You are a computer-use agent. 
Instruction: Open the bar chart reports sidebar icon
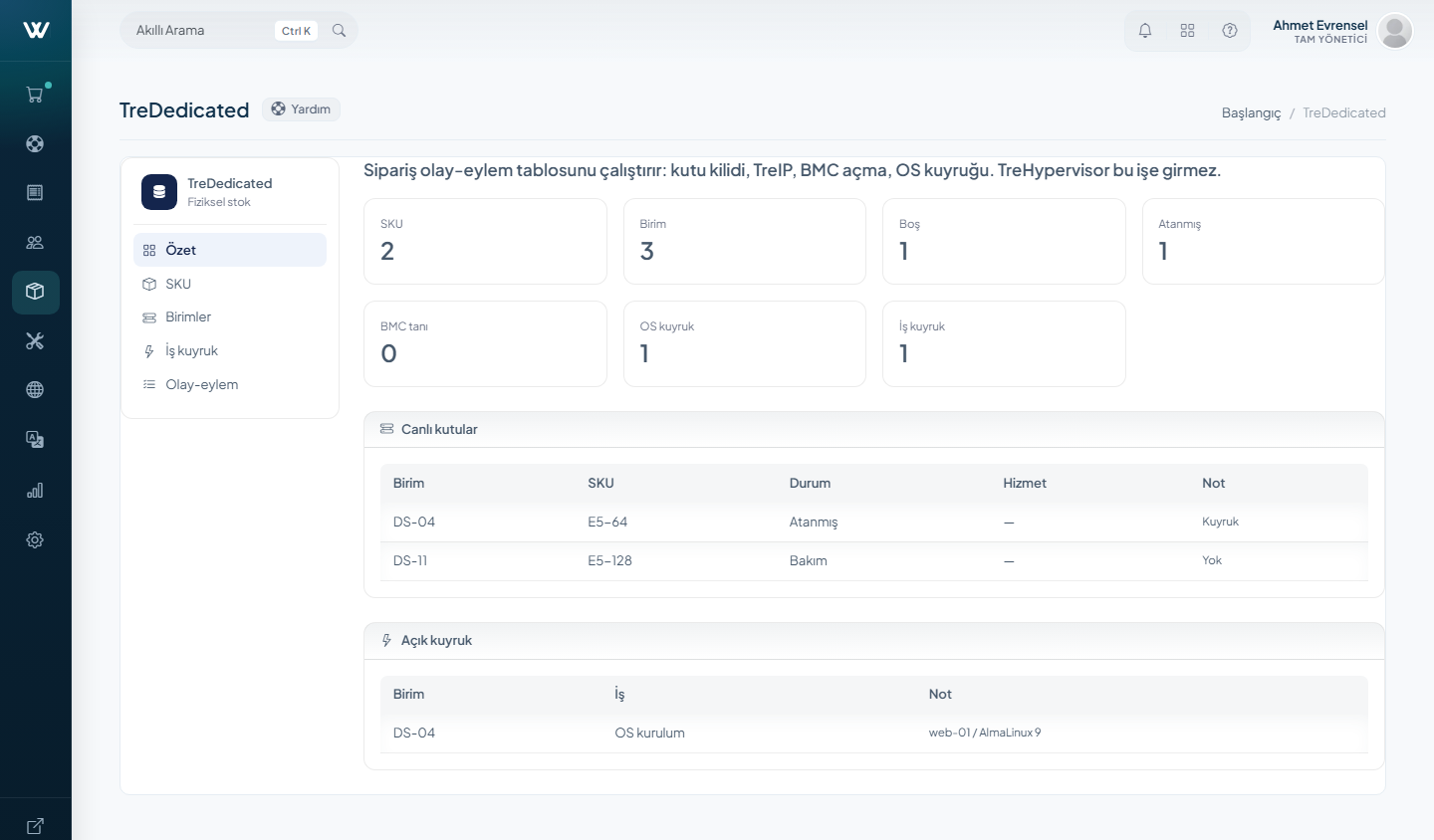pyautogui.click(x=35, y=490)
